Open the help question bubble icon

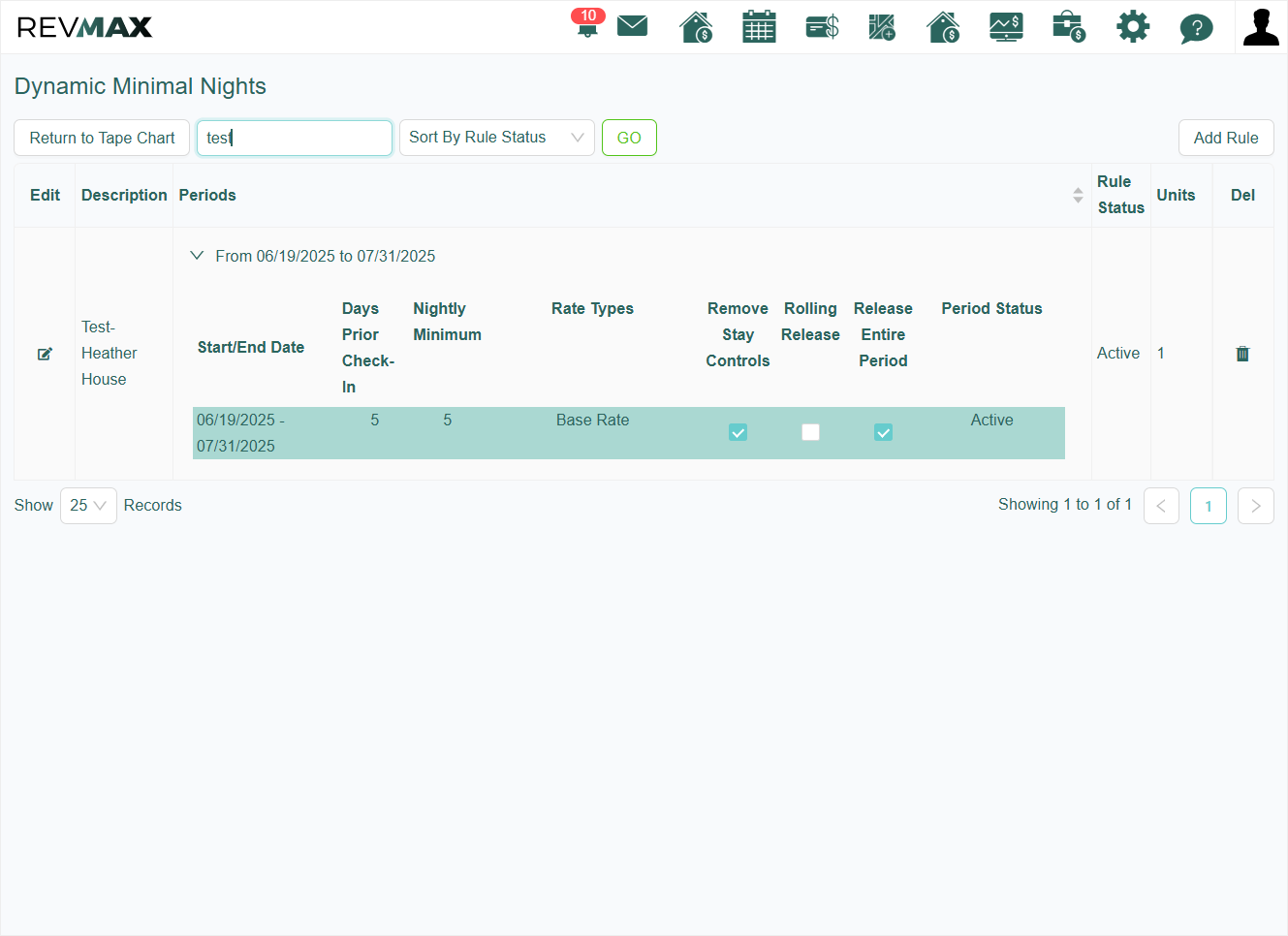click(1196, 28)
